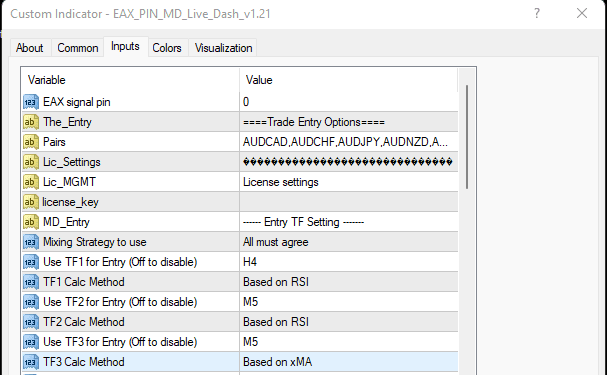Open TF2 Calc Method value 'Based on RSI'

coord(349,322)
